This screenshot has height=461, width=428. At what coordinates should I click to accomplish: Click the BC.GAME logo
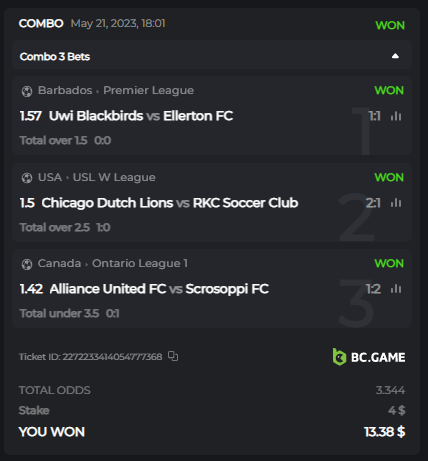(x=369, y=357)
